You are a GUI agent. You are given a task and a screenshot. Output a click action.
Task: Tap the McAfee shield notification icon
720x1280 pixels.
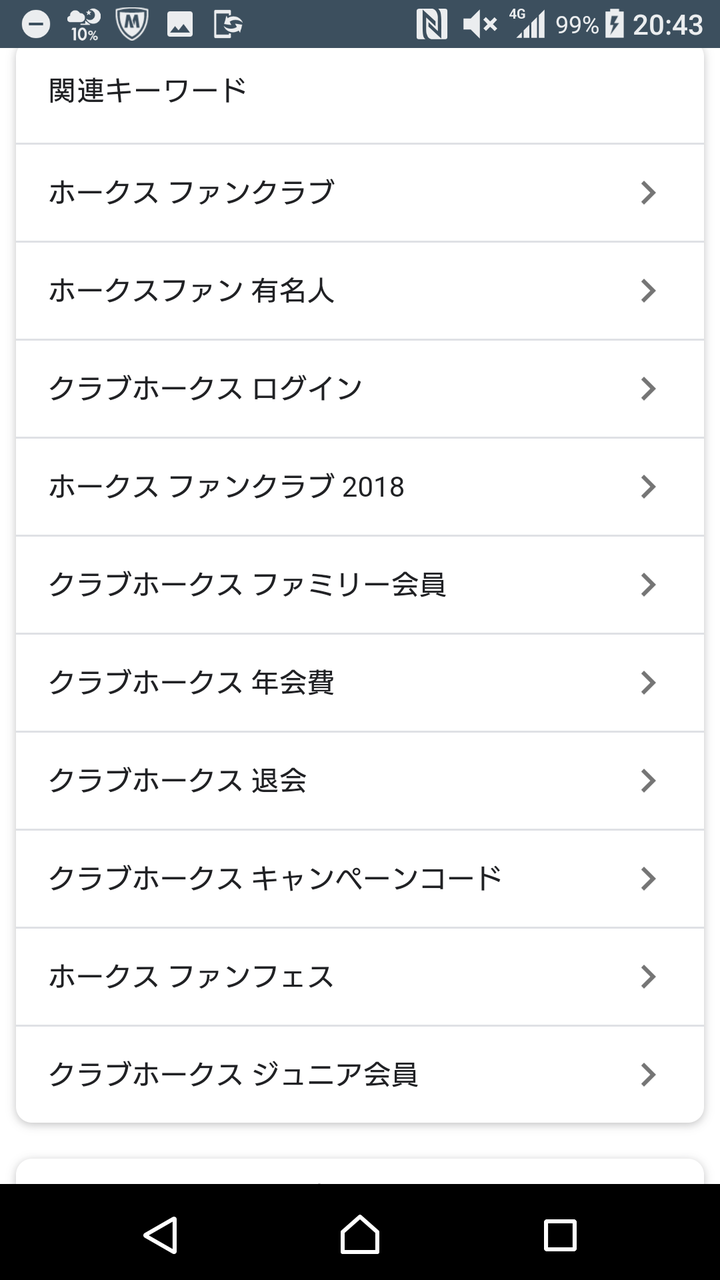click(132, 24)
